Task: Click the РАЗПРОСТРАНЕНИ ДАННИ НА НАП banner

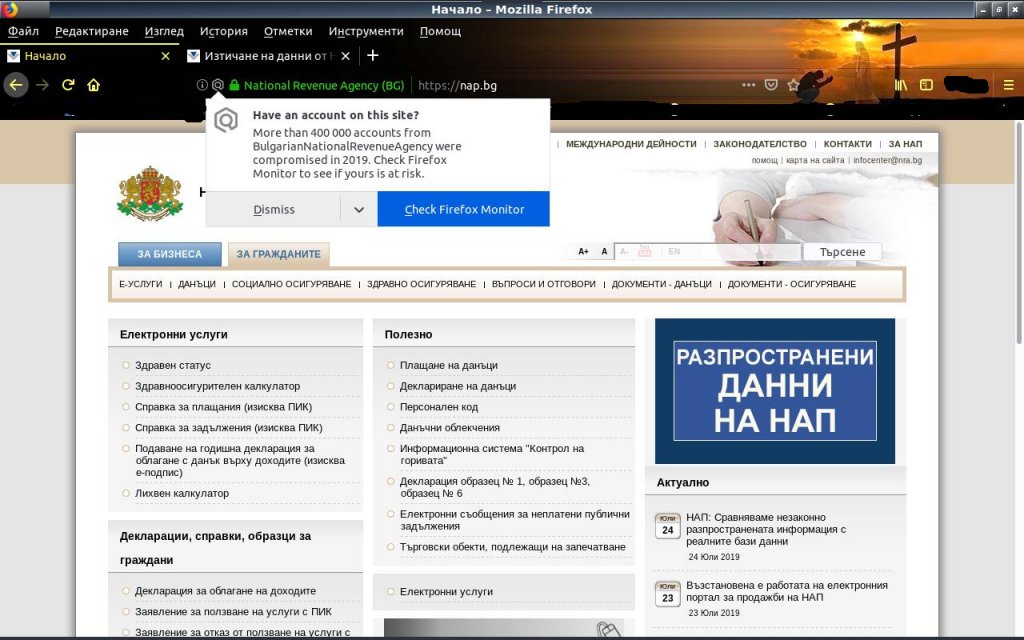Action: coord(775,391)
